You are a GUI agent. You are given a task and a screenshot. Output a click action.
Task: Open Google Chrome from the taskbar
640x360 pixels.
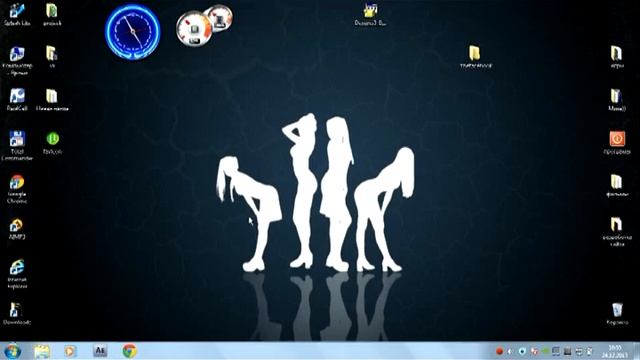[x=129, y=351]
